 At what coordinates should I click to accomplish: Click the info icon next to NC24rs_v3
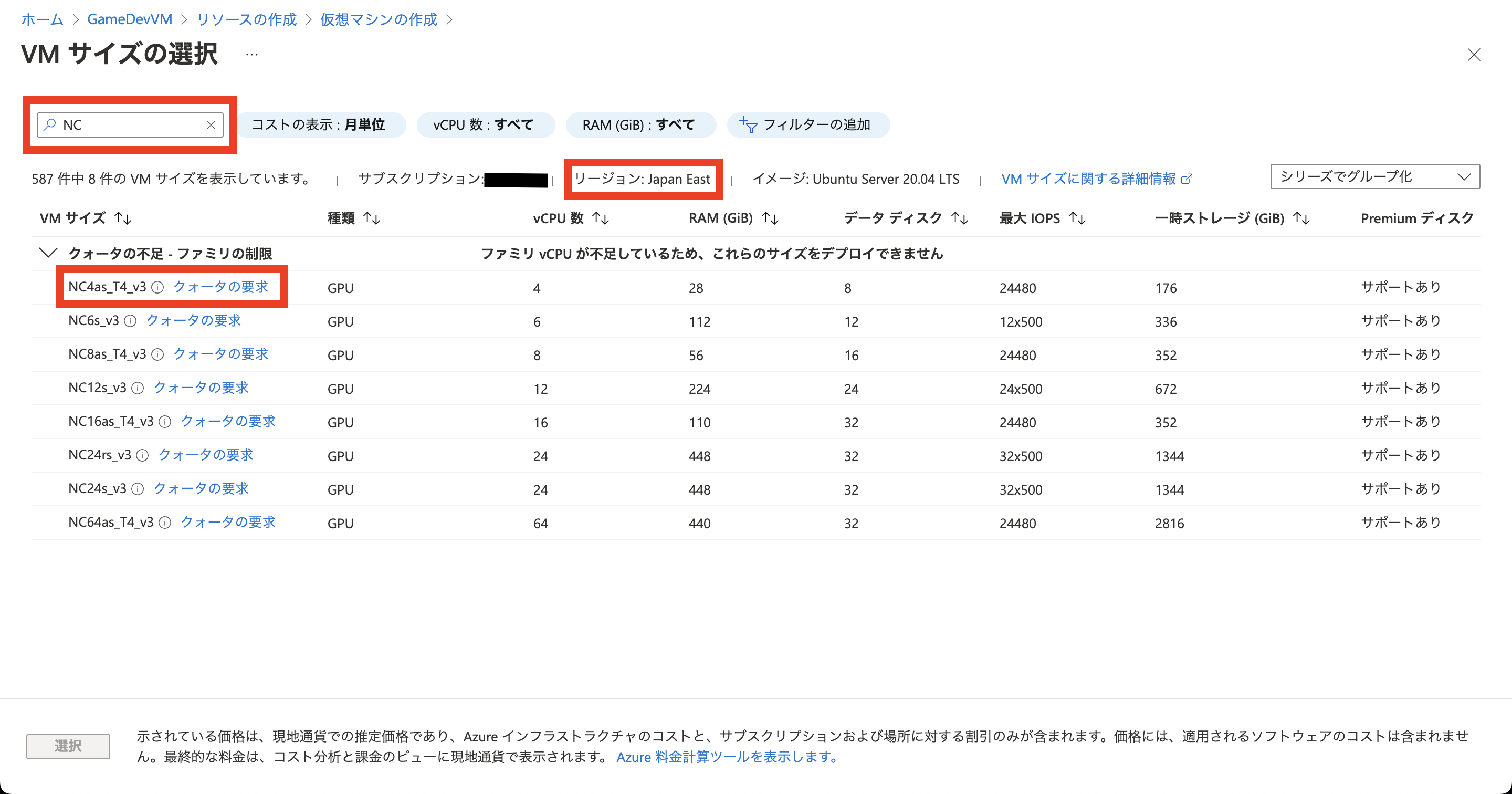coord(142,455)
